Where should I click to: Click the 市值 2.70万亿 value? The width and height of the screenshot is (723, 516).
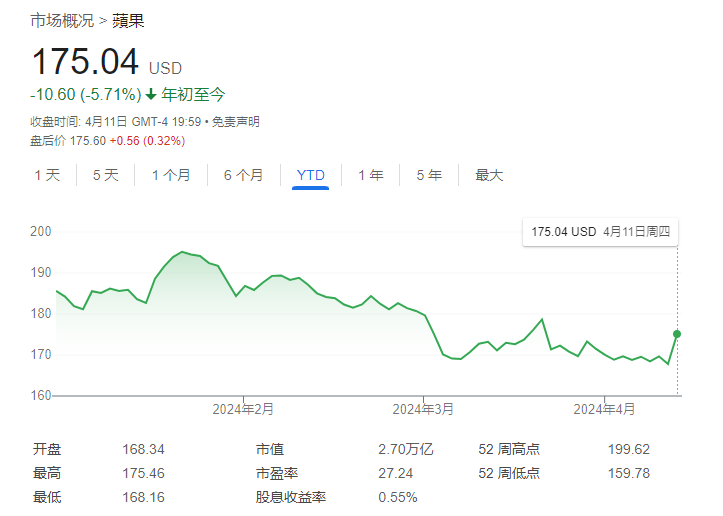click(406, 449)
